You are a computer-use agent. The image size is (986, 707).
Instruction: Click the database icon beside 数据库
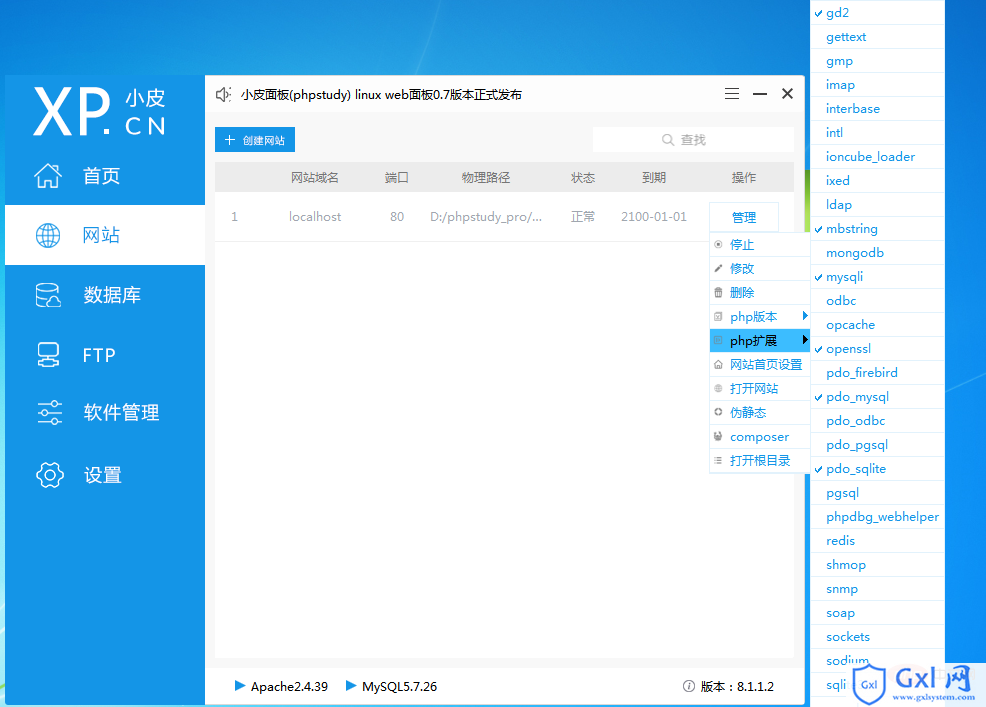[x=48, y=295]
